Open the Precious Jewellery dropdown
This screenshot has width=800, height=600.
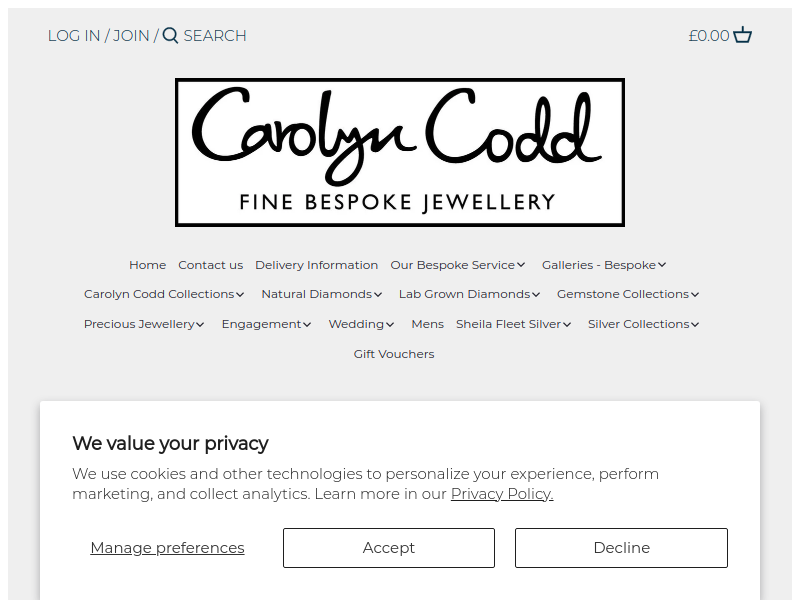pyautogui.click(x=144, y=324)
